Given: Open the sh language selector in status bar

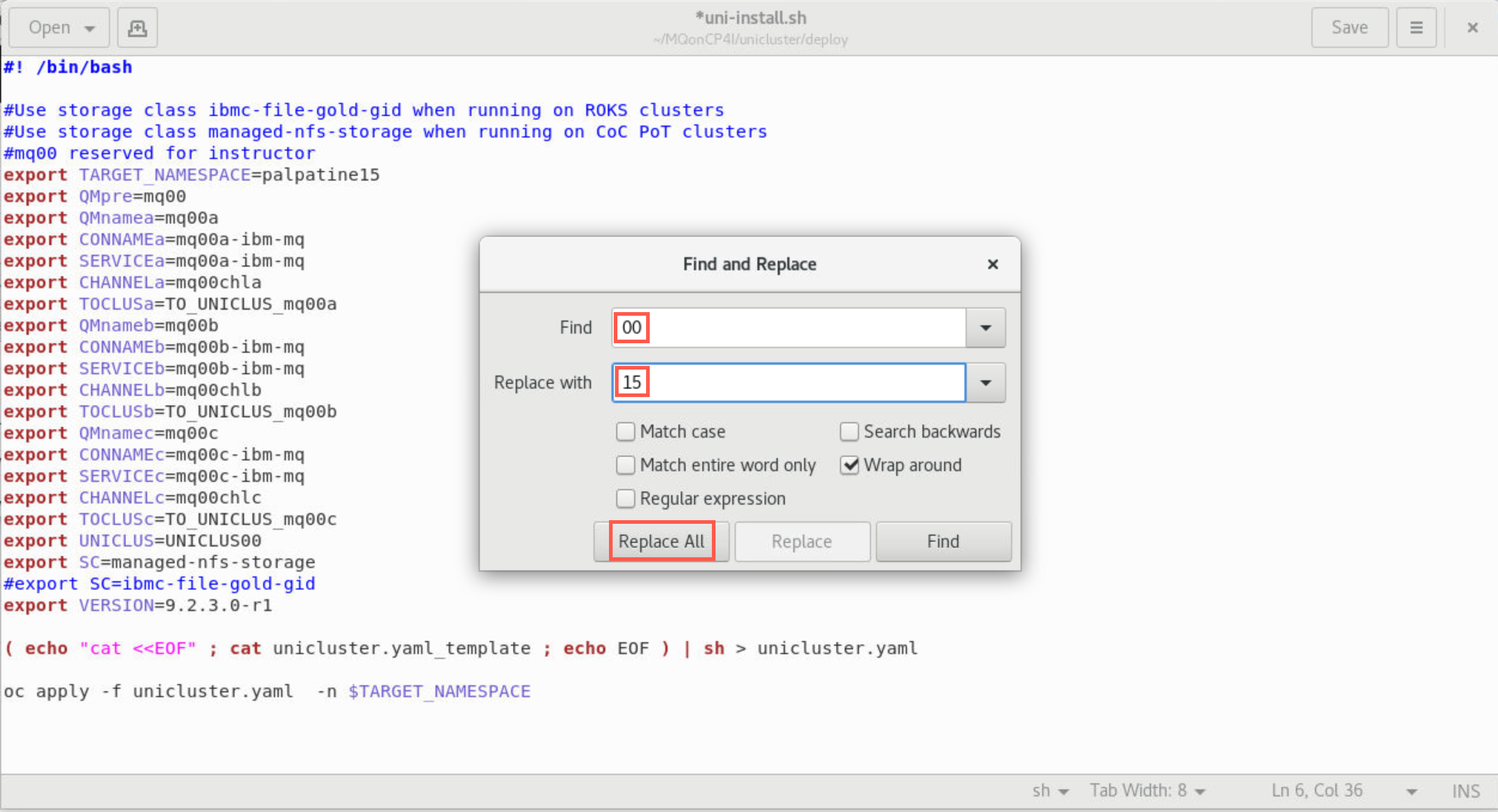Looking at the screenshot, I should click(x=1050, y=790).
